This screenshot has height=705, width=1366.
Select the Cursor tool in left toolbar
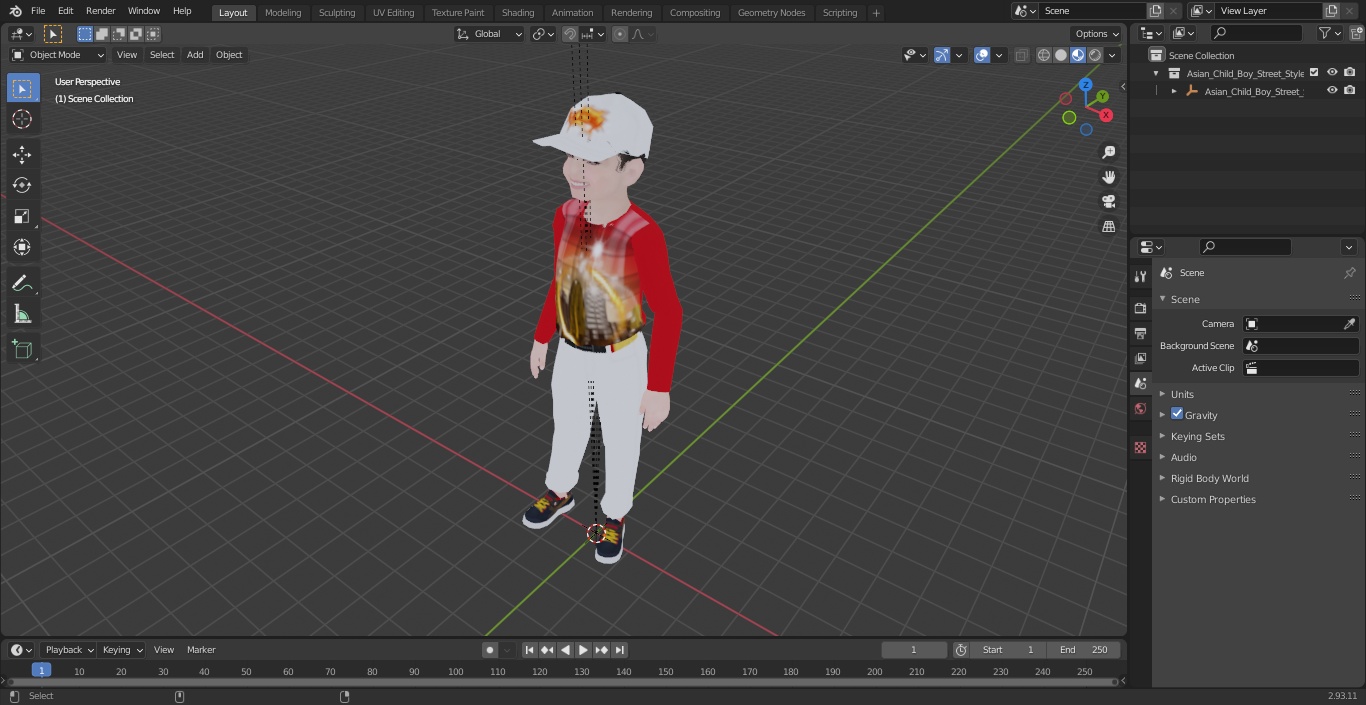[x=22, y=119]
